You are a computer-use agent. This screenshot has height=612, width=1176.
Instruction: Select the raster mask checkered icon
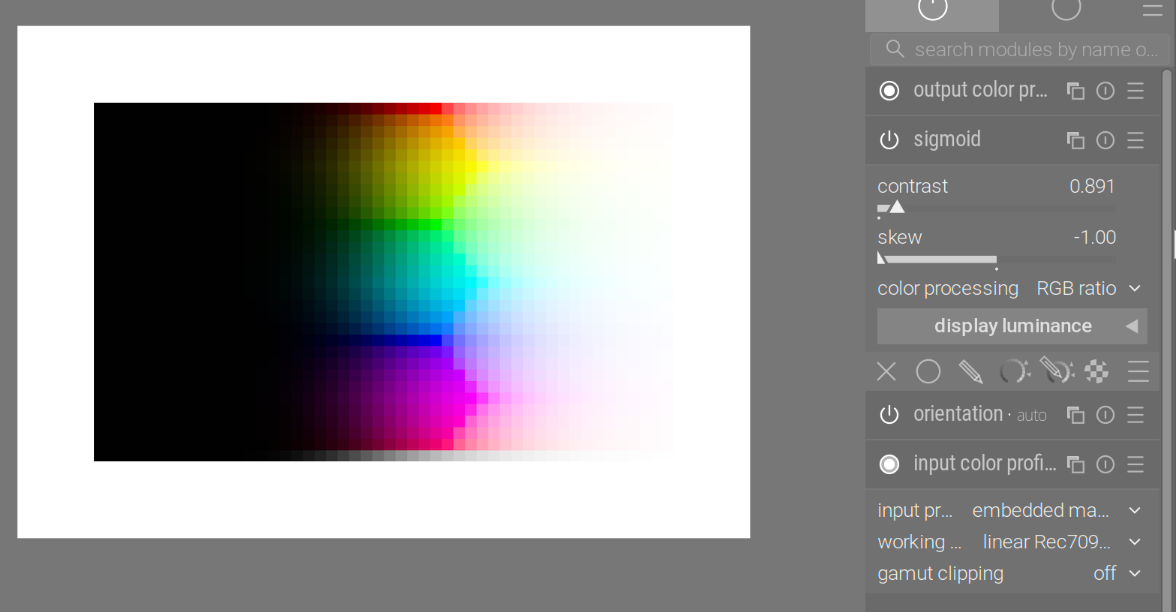tap(1096, 371)
